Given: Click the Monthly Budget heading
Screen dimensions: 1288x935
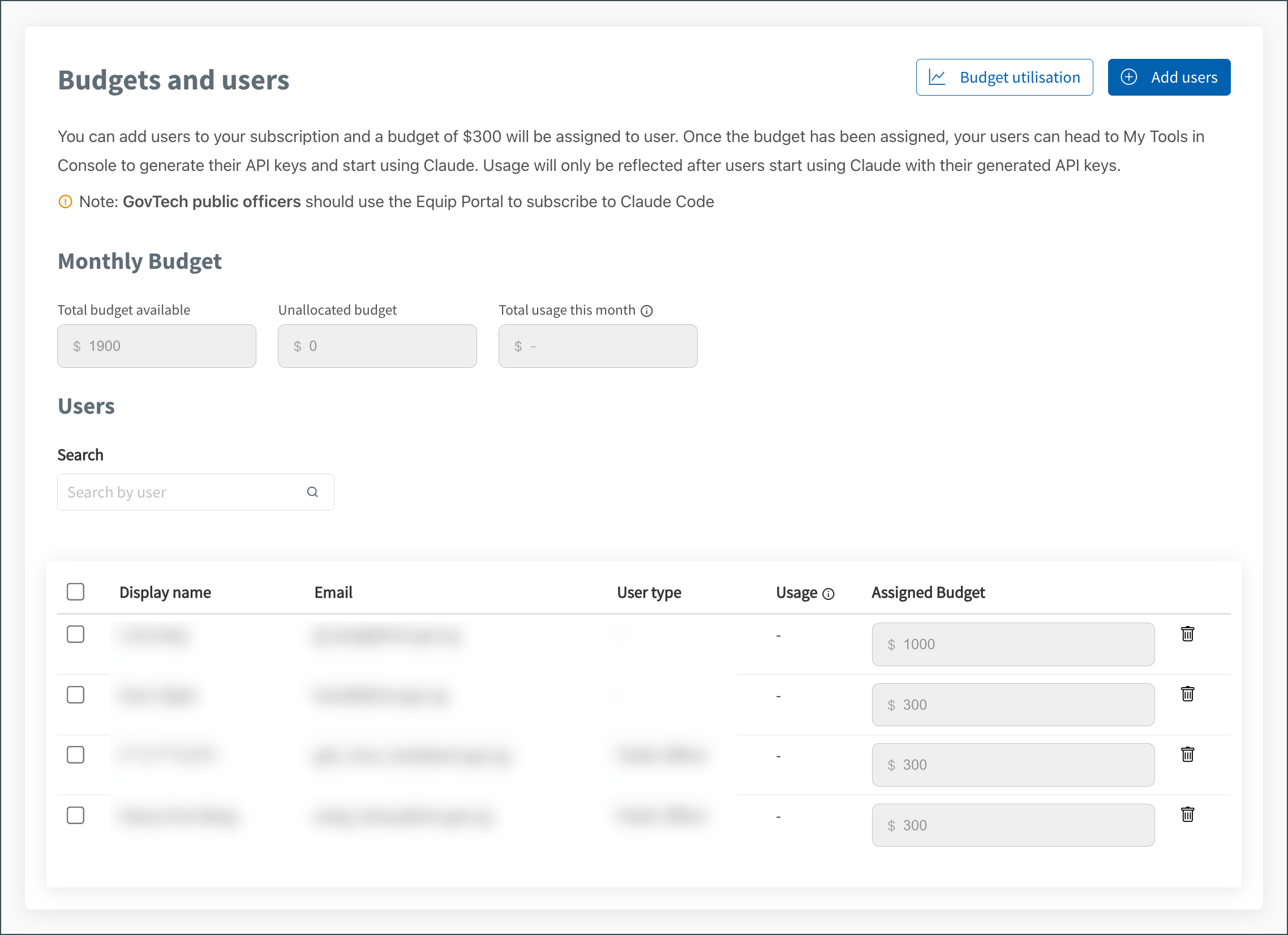Looking at the screenshot, I should [140, 261].
